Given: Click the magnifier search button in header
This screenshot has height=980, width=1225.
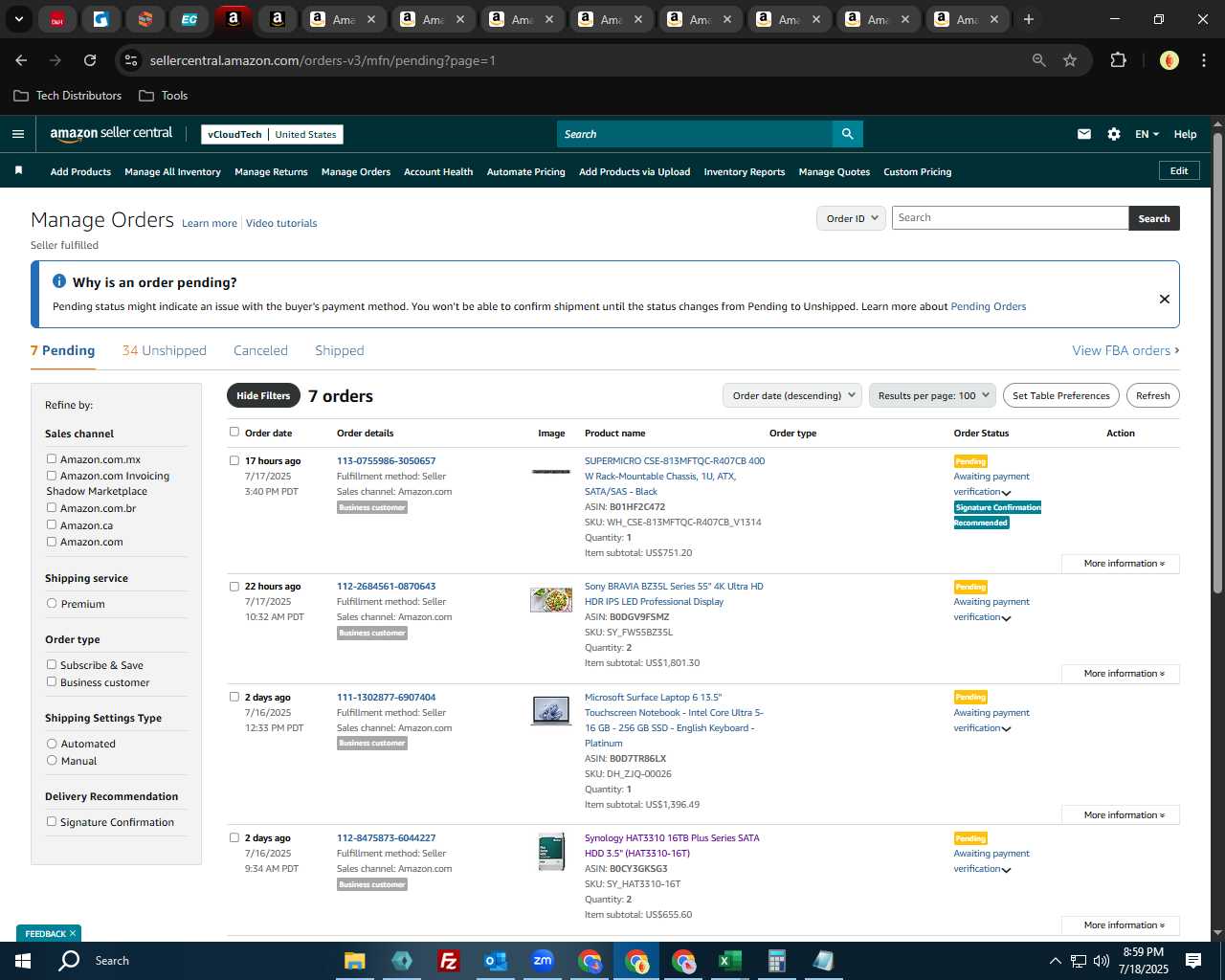Looking at the screenshot, I should [x=847, y=134].
